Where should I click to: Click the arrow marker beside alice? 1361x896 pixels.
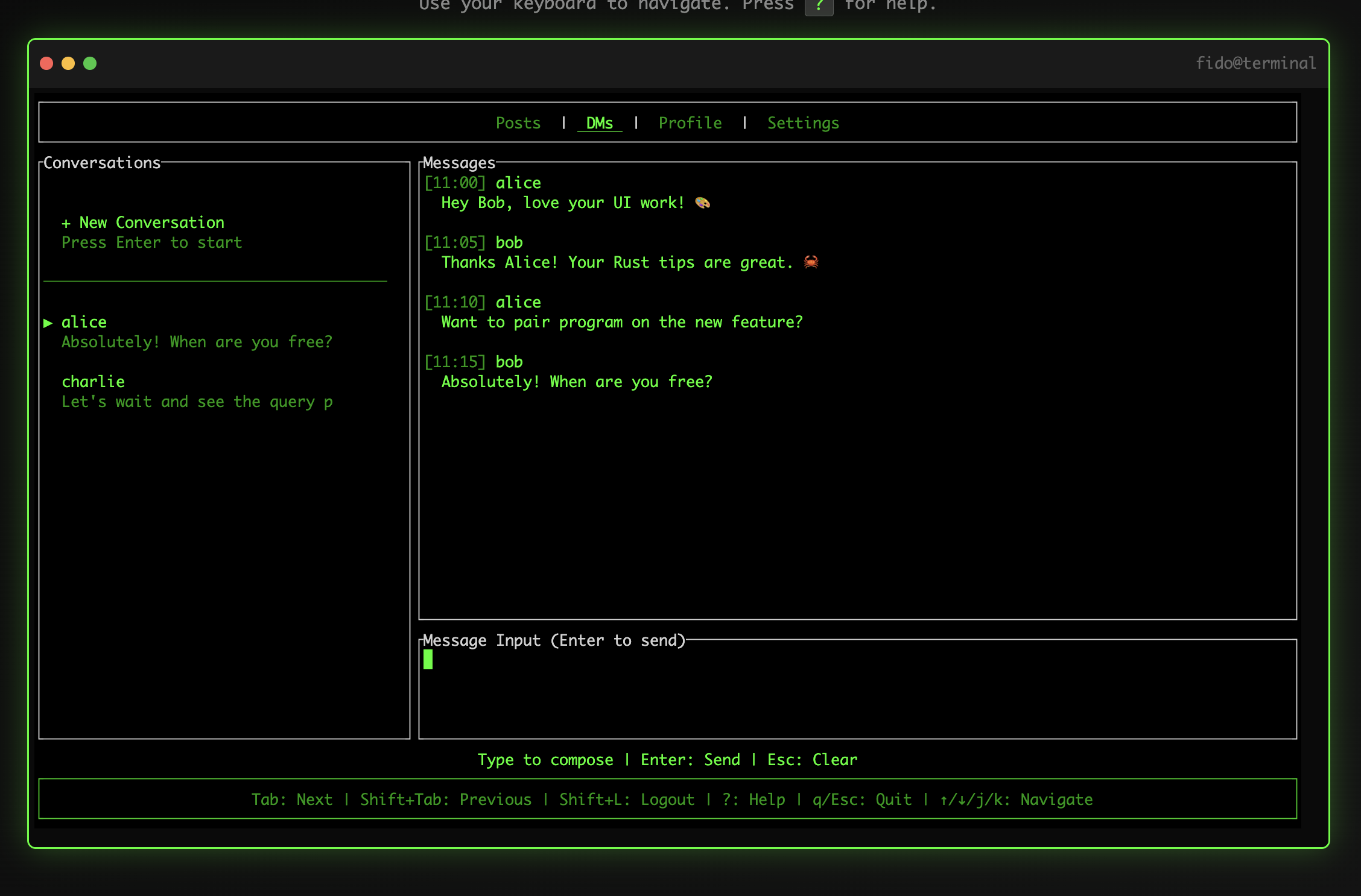[x=48, y=323]
